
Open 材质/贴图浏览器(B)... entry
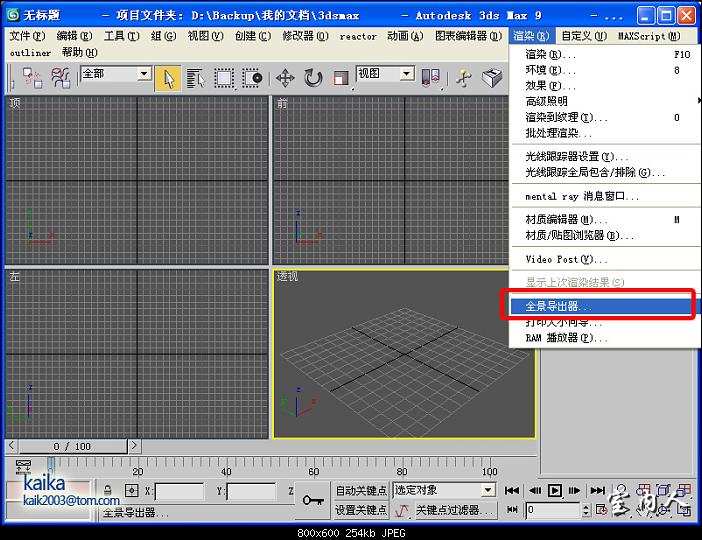tap(605, 235)
